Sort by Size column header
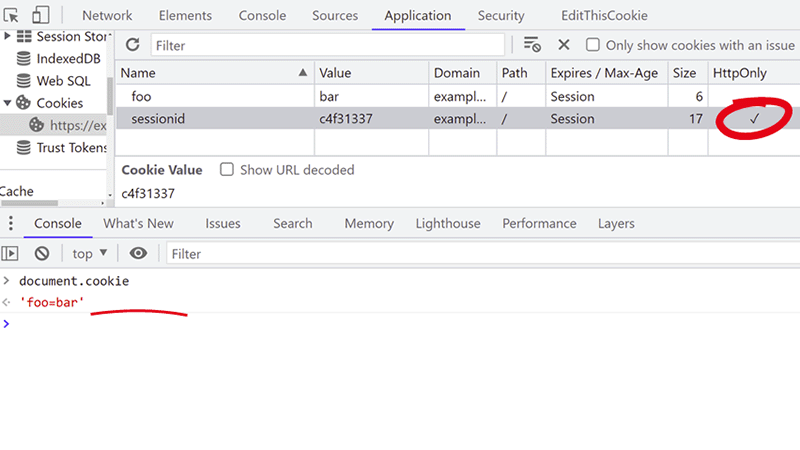Image resolution: width=800 pixels, height=450 pixels. click(x=687, y=72)
